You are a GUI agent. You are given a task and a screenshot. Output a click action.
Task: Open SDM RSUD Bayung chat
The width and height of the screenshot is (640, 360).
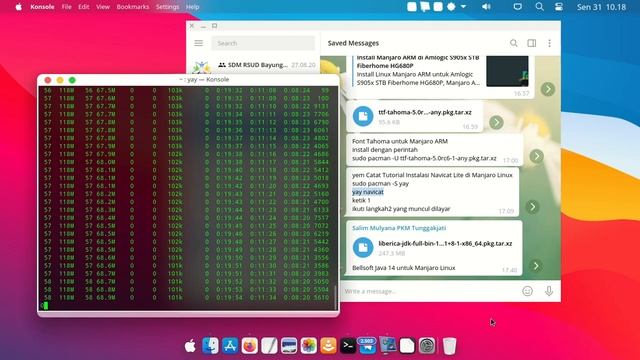[253, 66]
